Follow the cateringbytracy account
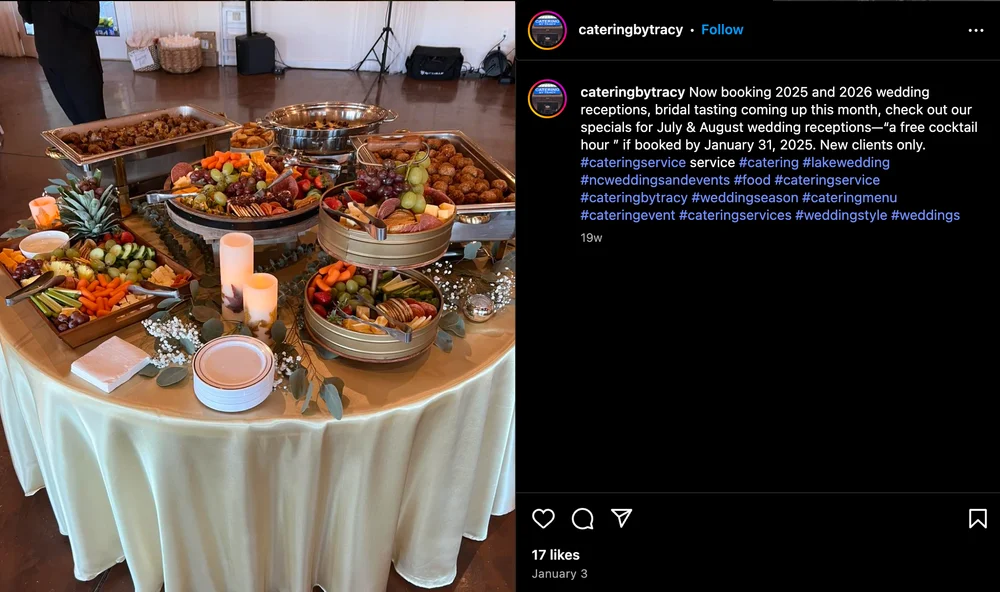 722,29
